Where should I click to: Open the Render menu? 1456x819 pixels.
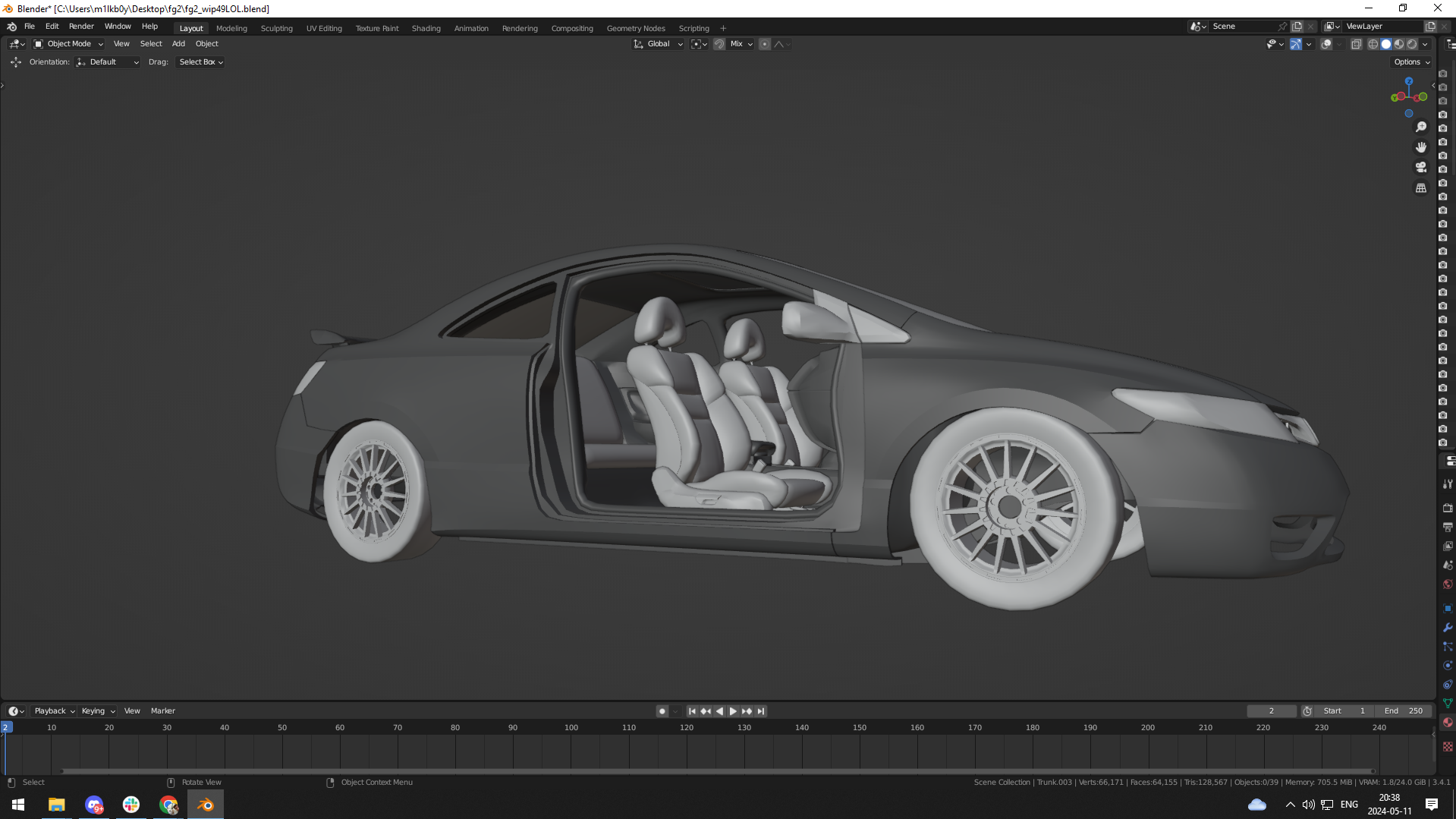point(81,26)
